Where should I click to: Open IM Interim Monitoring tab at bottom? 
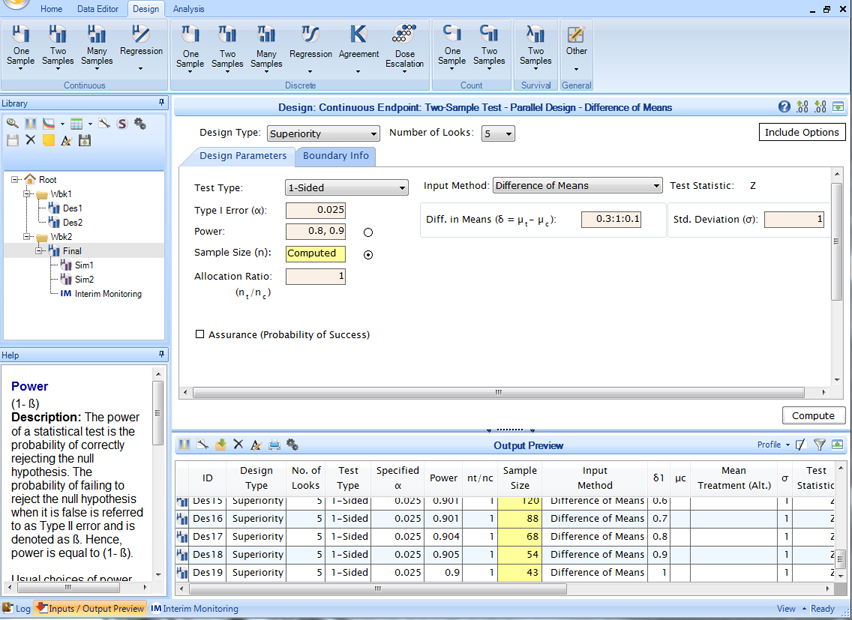[195, 609]
